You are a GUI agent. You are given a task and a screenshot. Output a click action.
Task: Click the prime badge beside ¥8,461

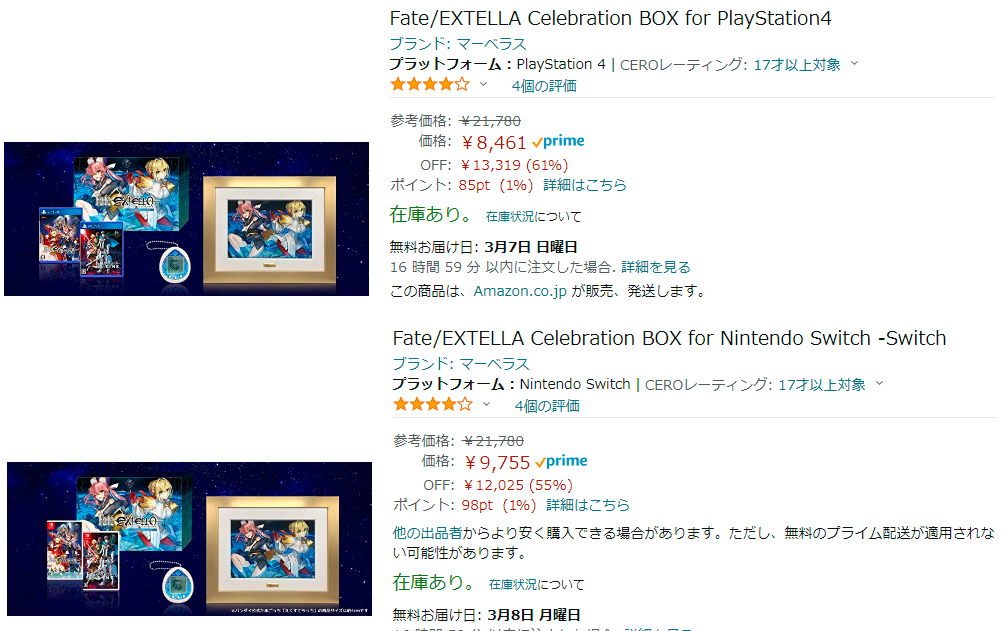pyautogui.click(x=558, y=142)
